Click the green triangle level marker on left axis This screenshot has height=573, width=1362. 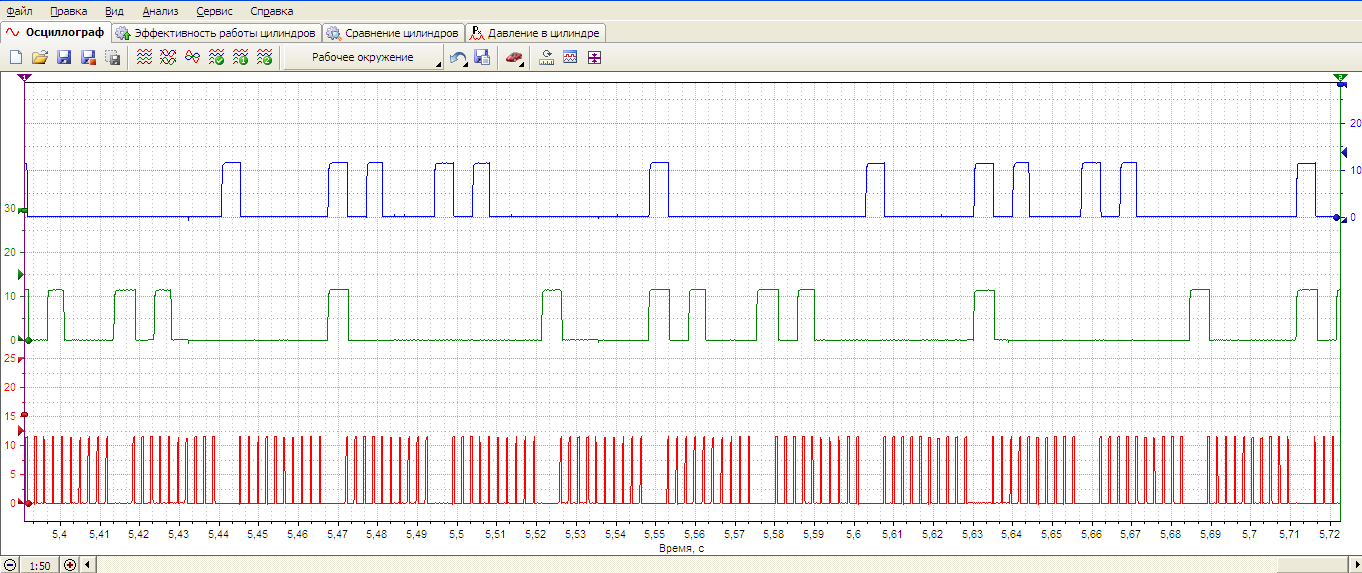coord(21,274)
